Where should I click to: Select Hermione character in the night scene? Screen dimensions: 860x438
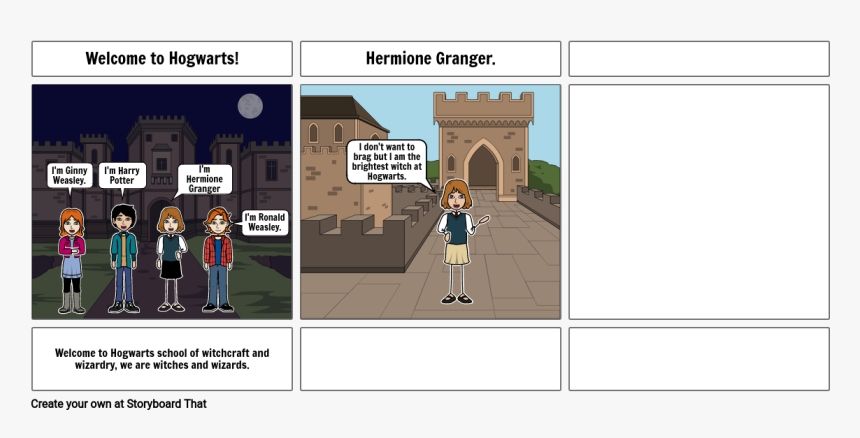172,259
